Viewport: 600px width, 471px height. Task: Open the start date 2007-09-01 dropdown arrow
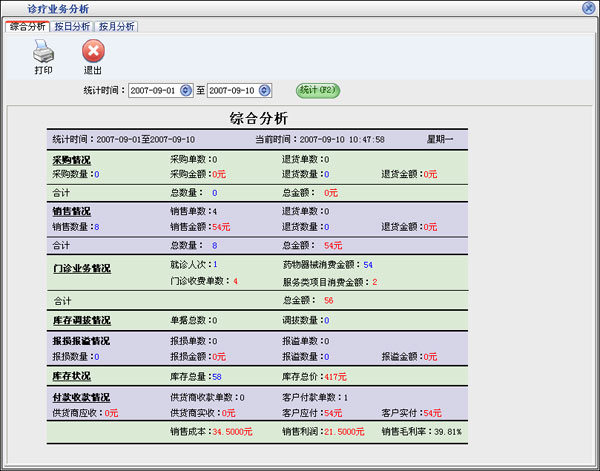click(x=186, y=91)
